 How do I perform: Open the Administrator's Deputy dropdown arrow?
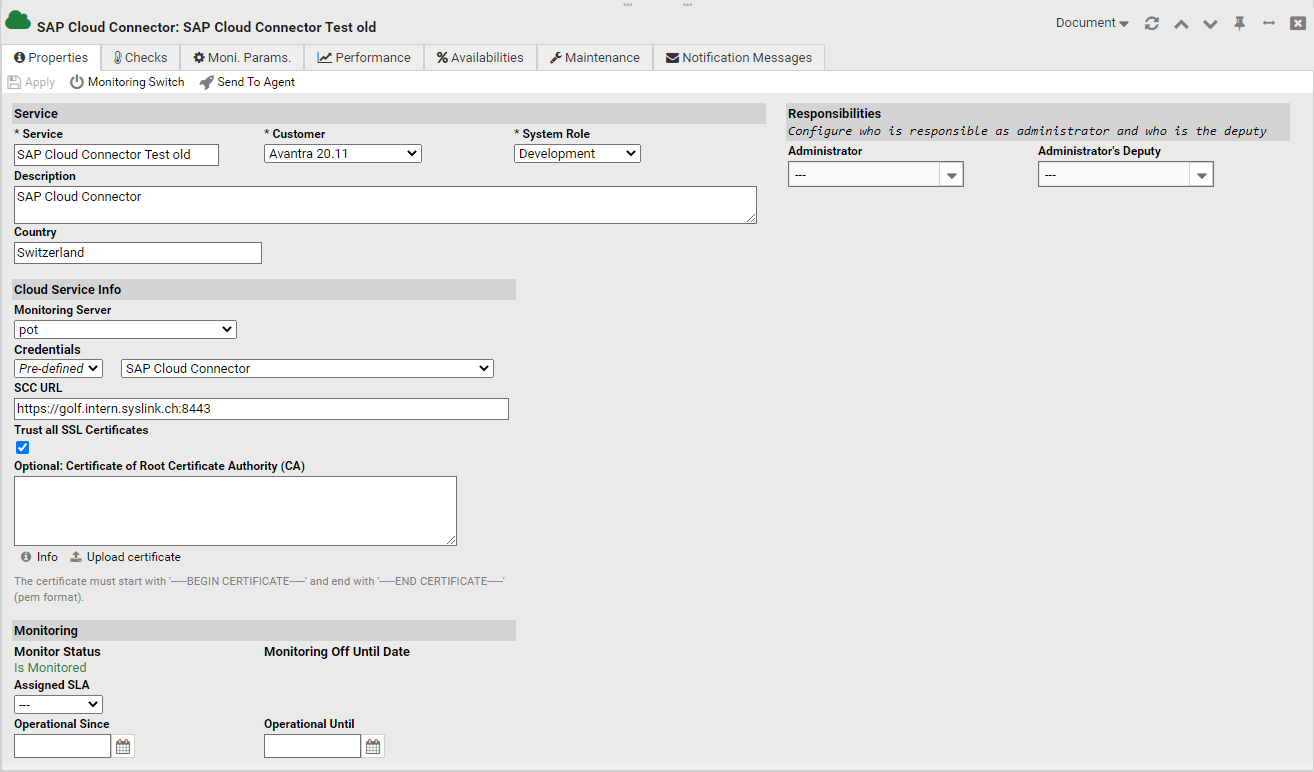point(1202,176)
